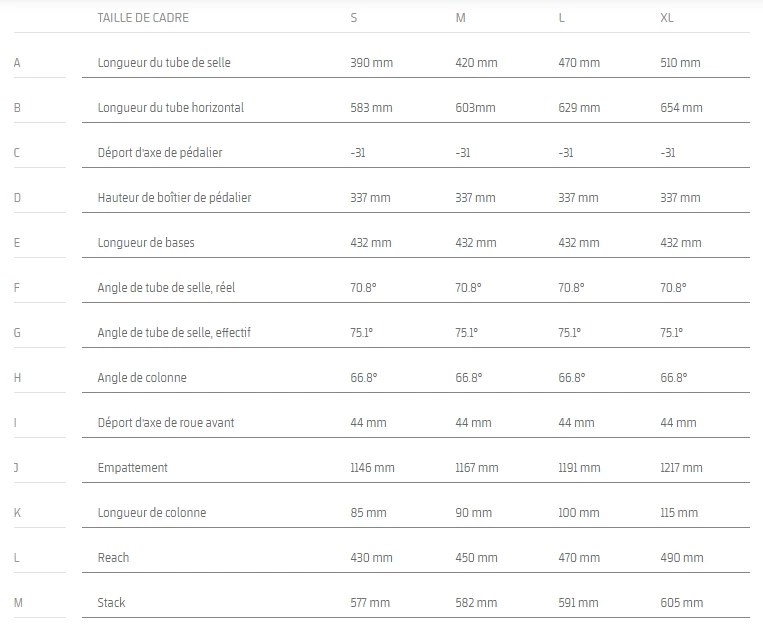Select the M size column header
763x642 pixels.
(x=460, y=18)
